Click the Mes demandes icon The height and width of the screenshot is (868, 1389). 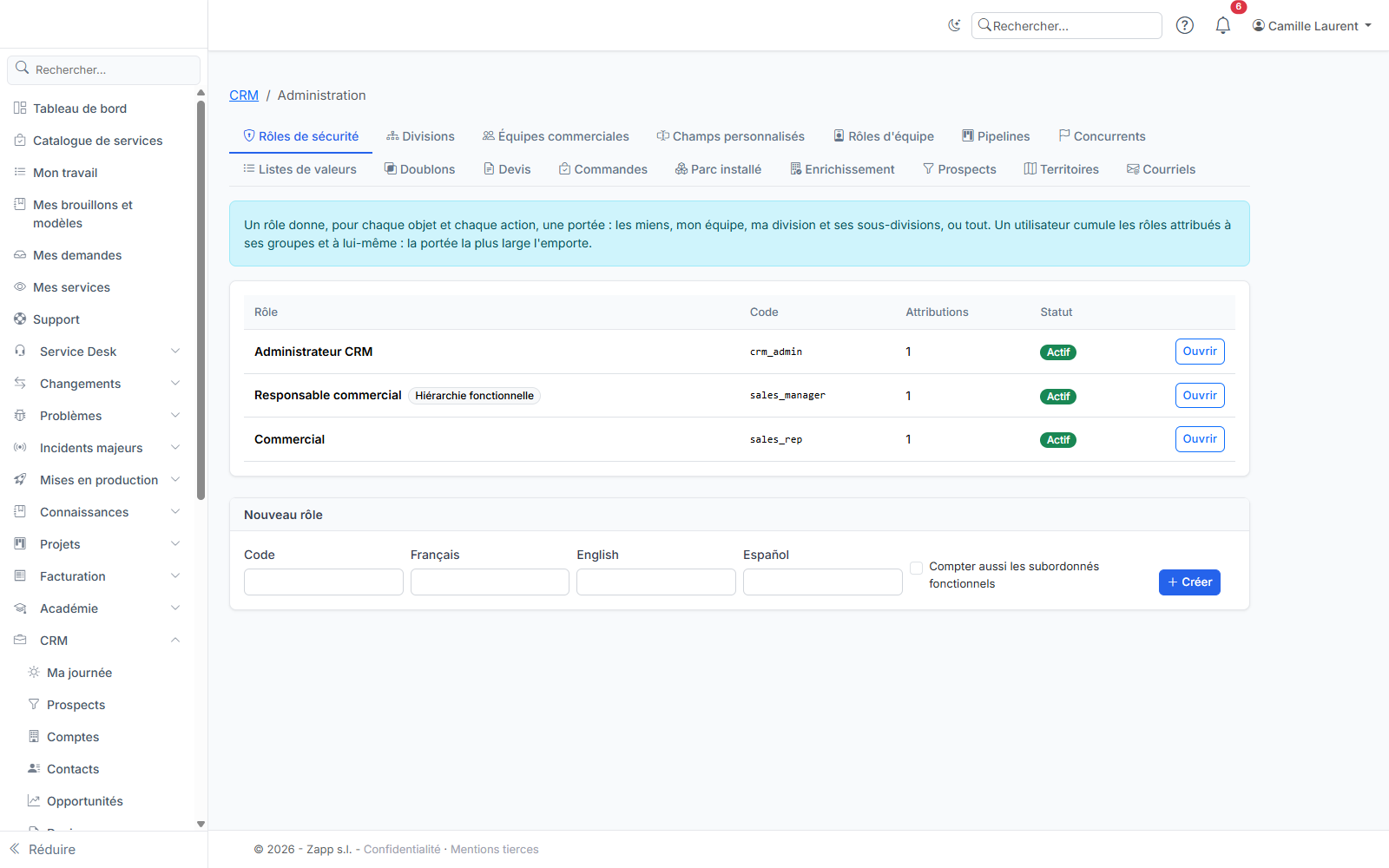click(x=20, y=254)
